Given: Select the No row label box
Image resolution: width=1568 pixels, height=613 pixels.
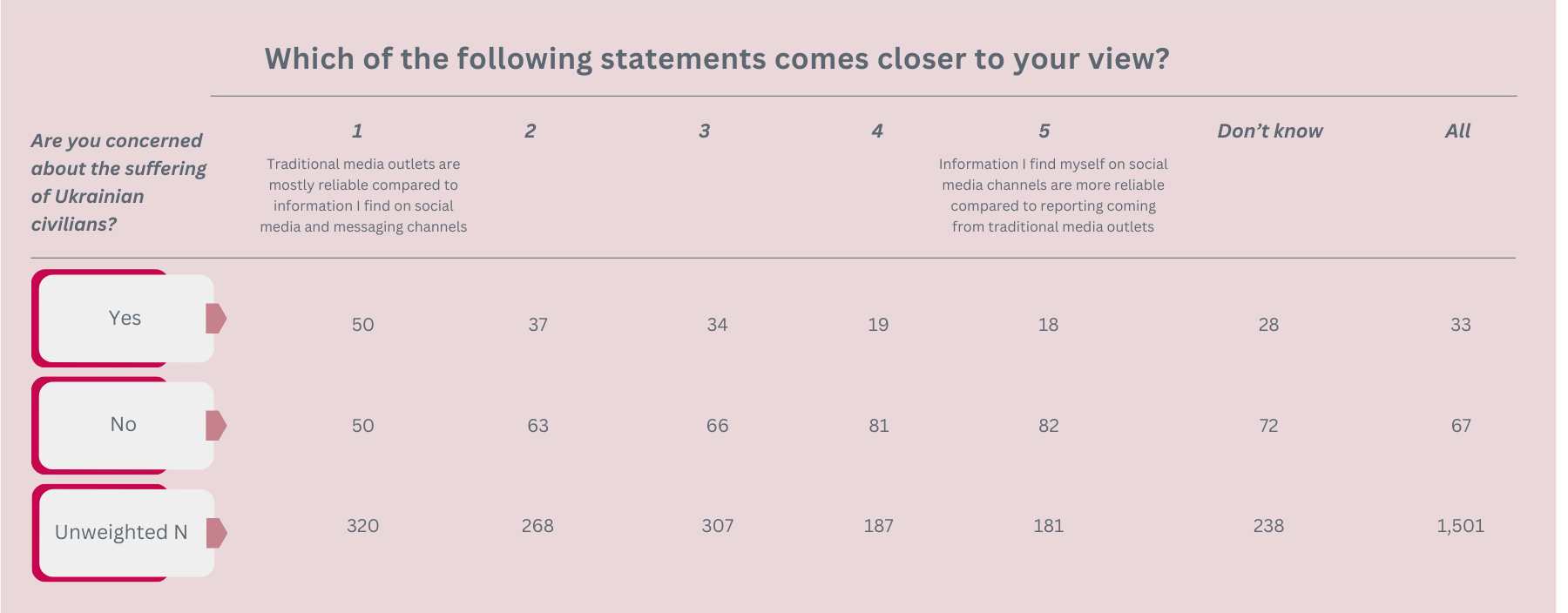Looking at the screenshot, I should click(x=123, y=425).
